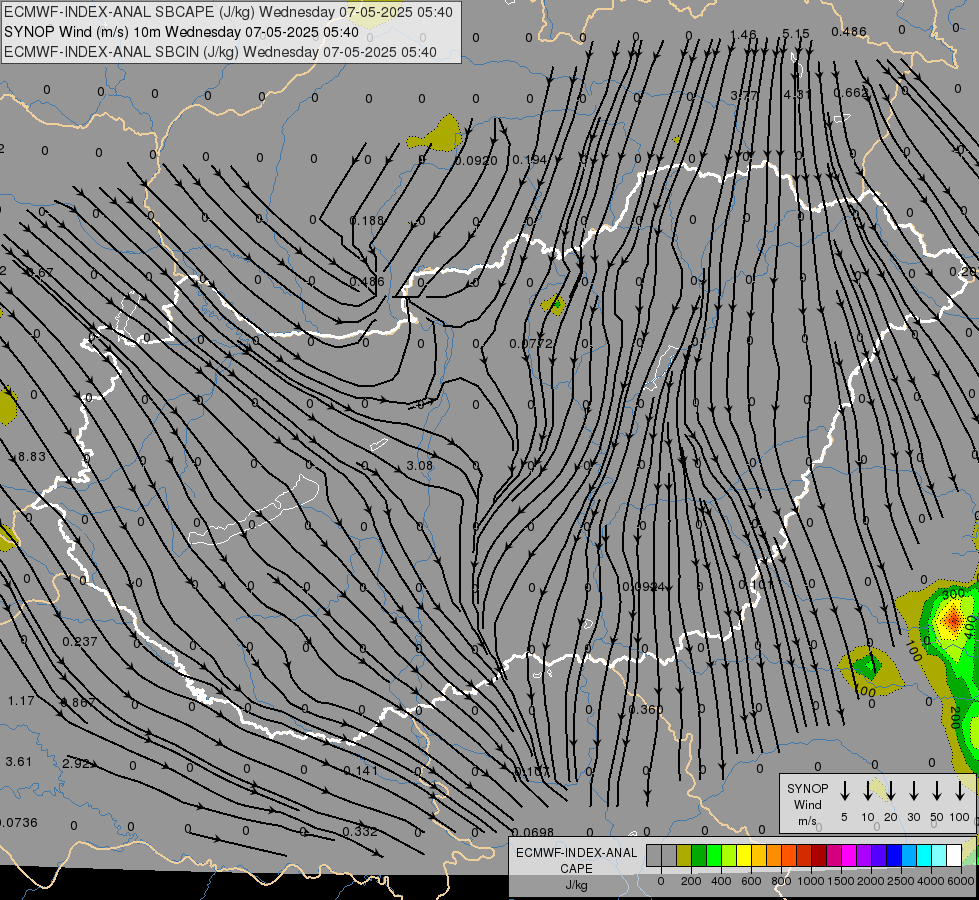
Task: Click the 0.237 value on the map
Action: pyautogui.click(x=80, y=641)
